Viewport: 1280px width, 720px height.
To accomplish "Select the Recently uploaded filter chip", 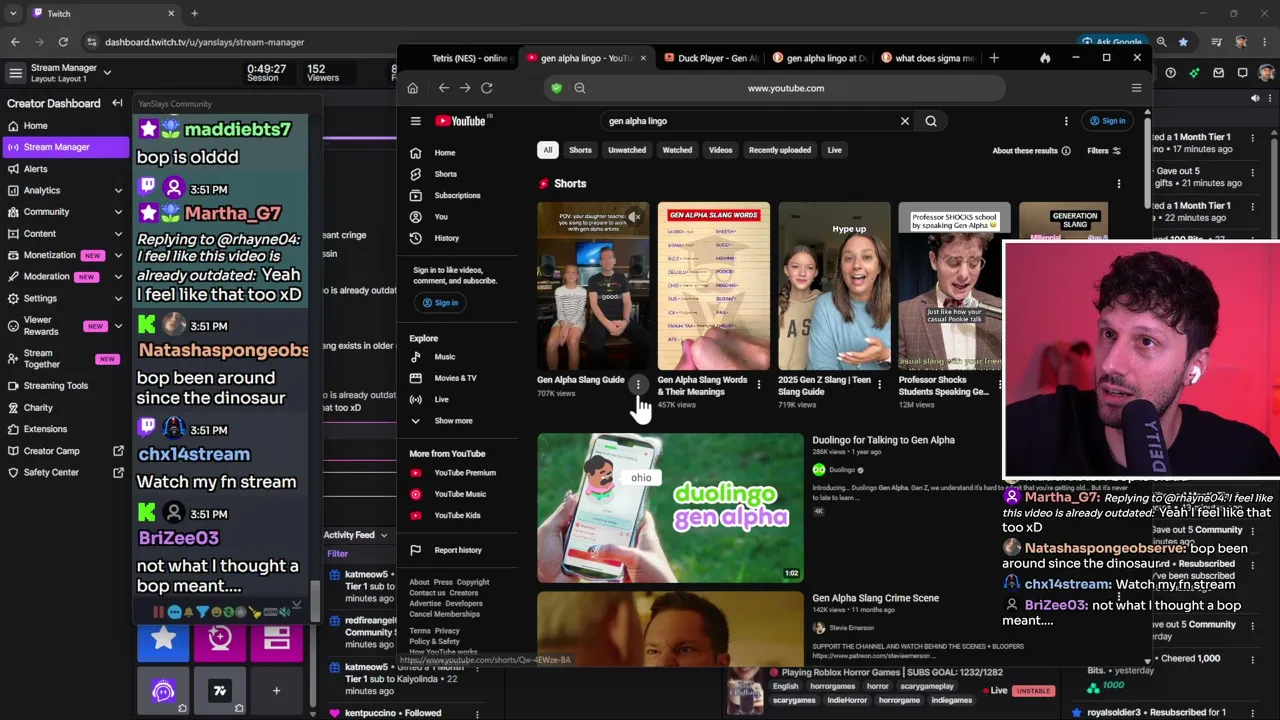I will [780, 150].
